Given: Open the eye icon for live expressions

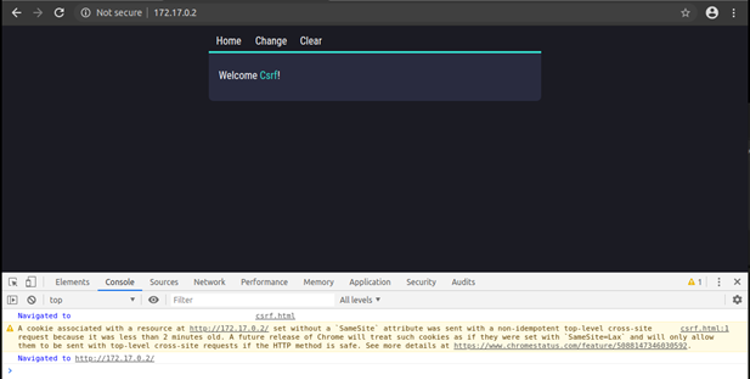Looking at the screenshot, I should click(153, 300).
